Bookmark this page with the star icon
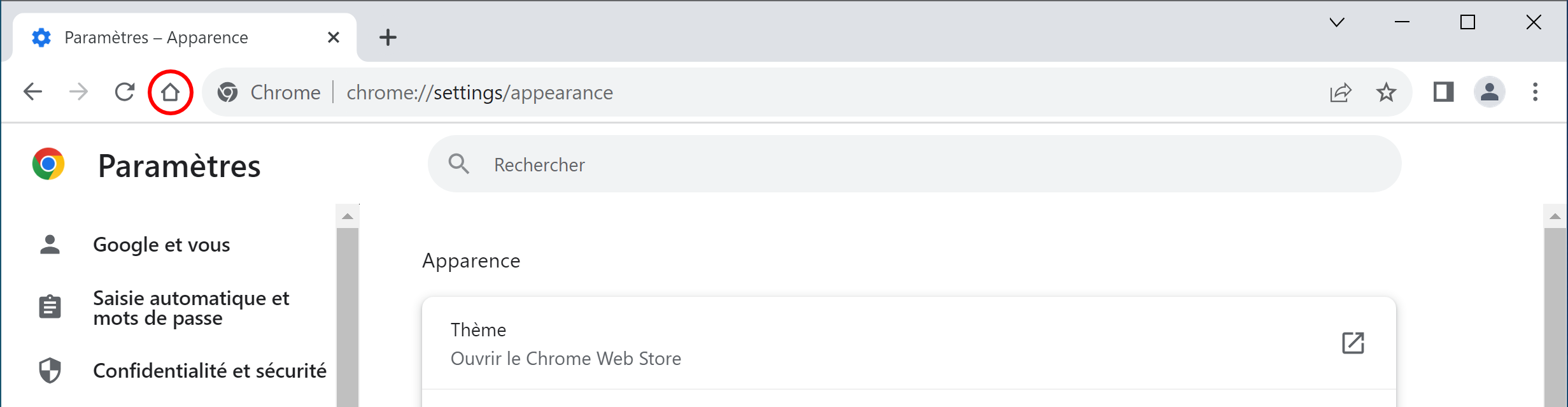The width and height of the screenshot is (1568, 407). [x=1386, y=92]
